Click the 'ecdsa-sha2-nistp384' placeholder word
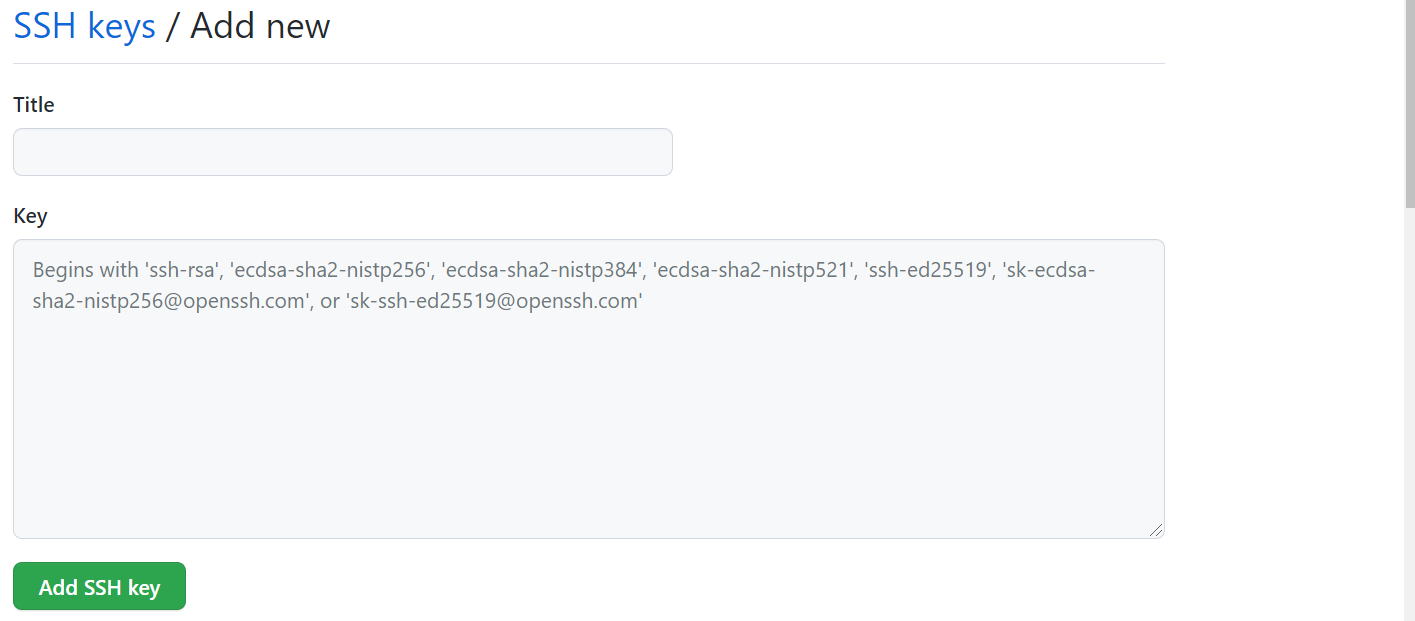Viewport: 1415px width, 621px height. pyautogui.click(x=542, y=269)
